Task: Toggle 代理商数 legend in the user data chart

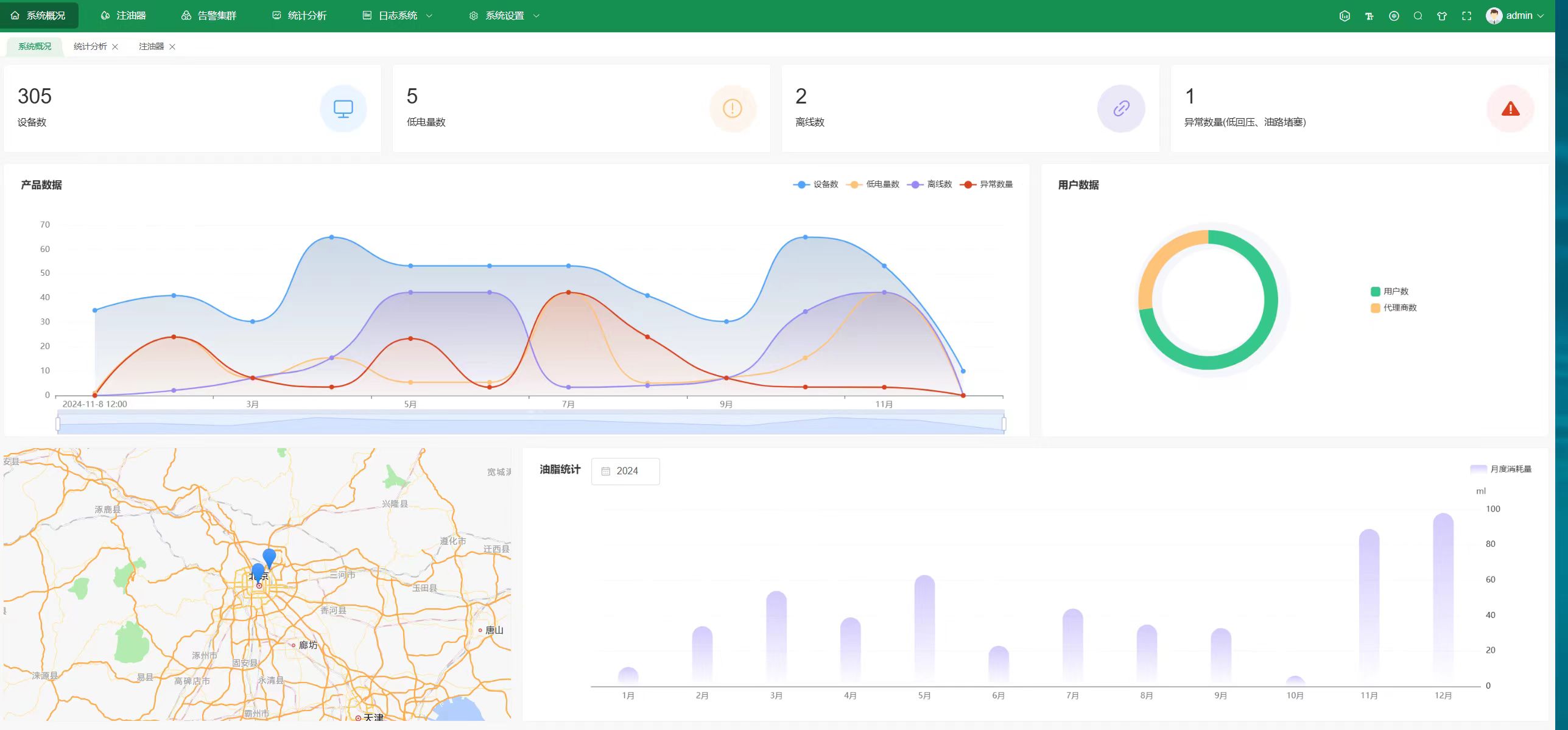Action: (x=1393, y=308)
